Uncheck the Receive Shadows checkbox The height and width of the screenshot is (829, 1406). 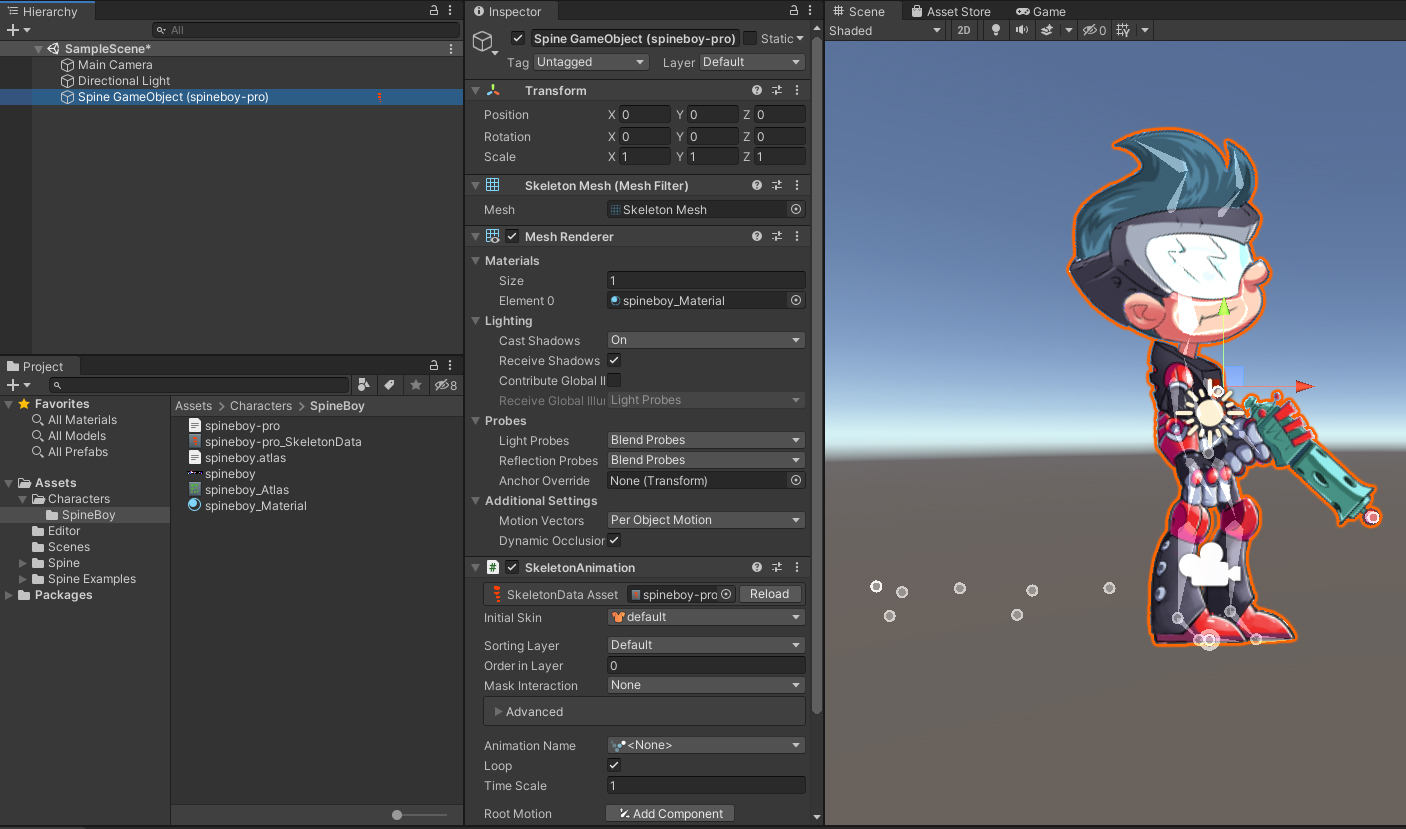pos(614,360)
